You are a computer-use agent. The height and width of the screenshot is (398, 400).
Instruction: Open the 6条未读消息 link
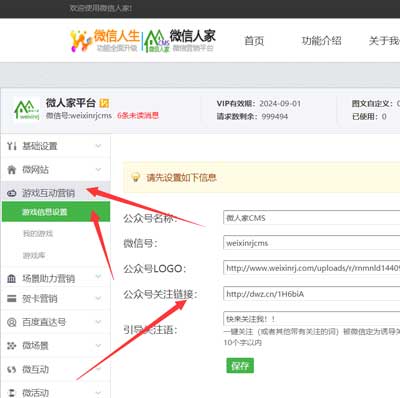tap(138, 116)
